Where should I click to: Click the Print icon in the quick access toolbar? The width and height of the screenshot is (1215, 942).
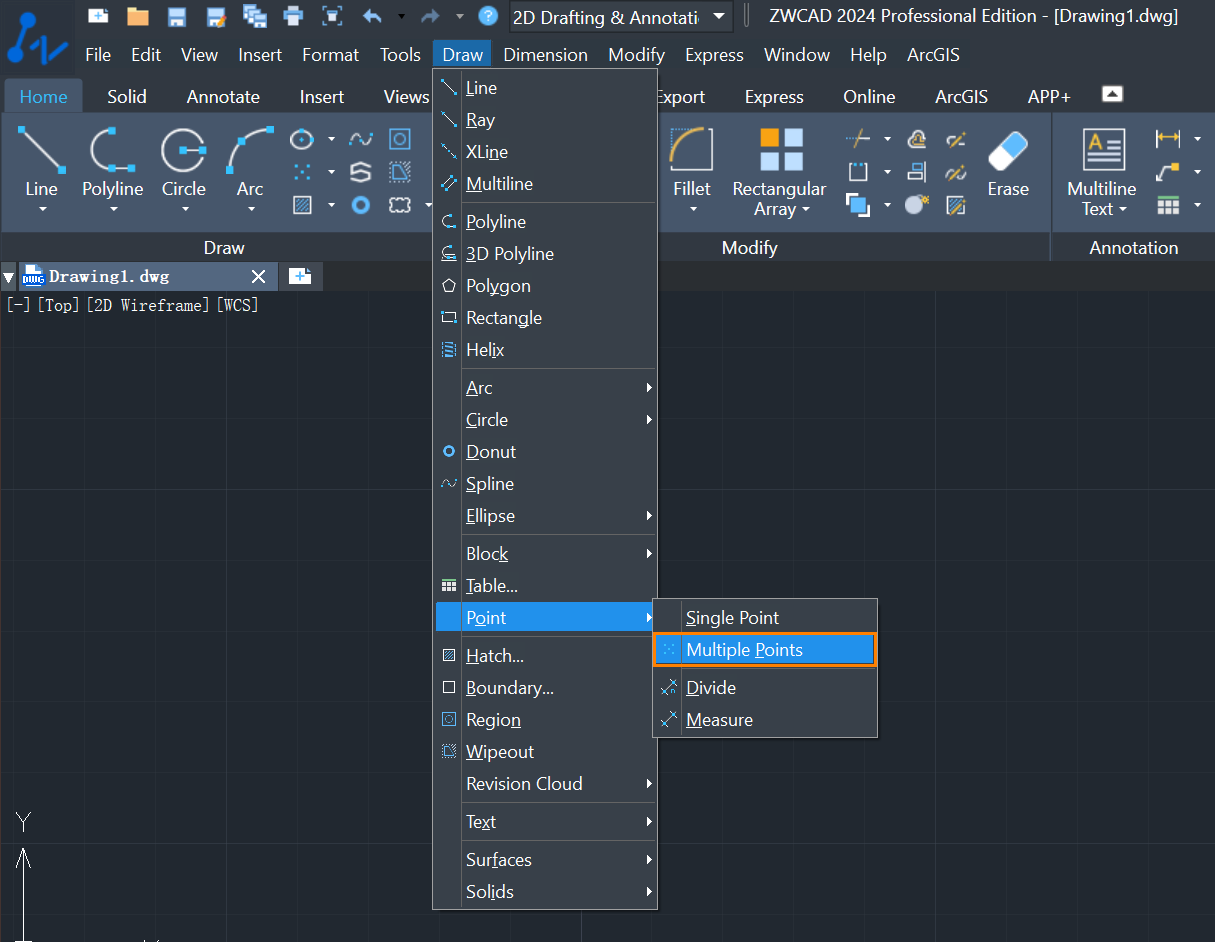click(293, 16)
